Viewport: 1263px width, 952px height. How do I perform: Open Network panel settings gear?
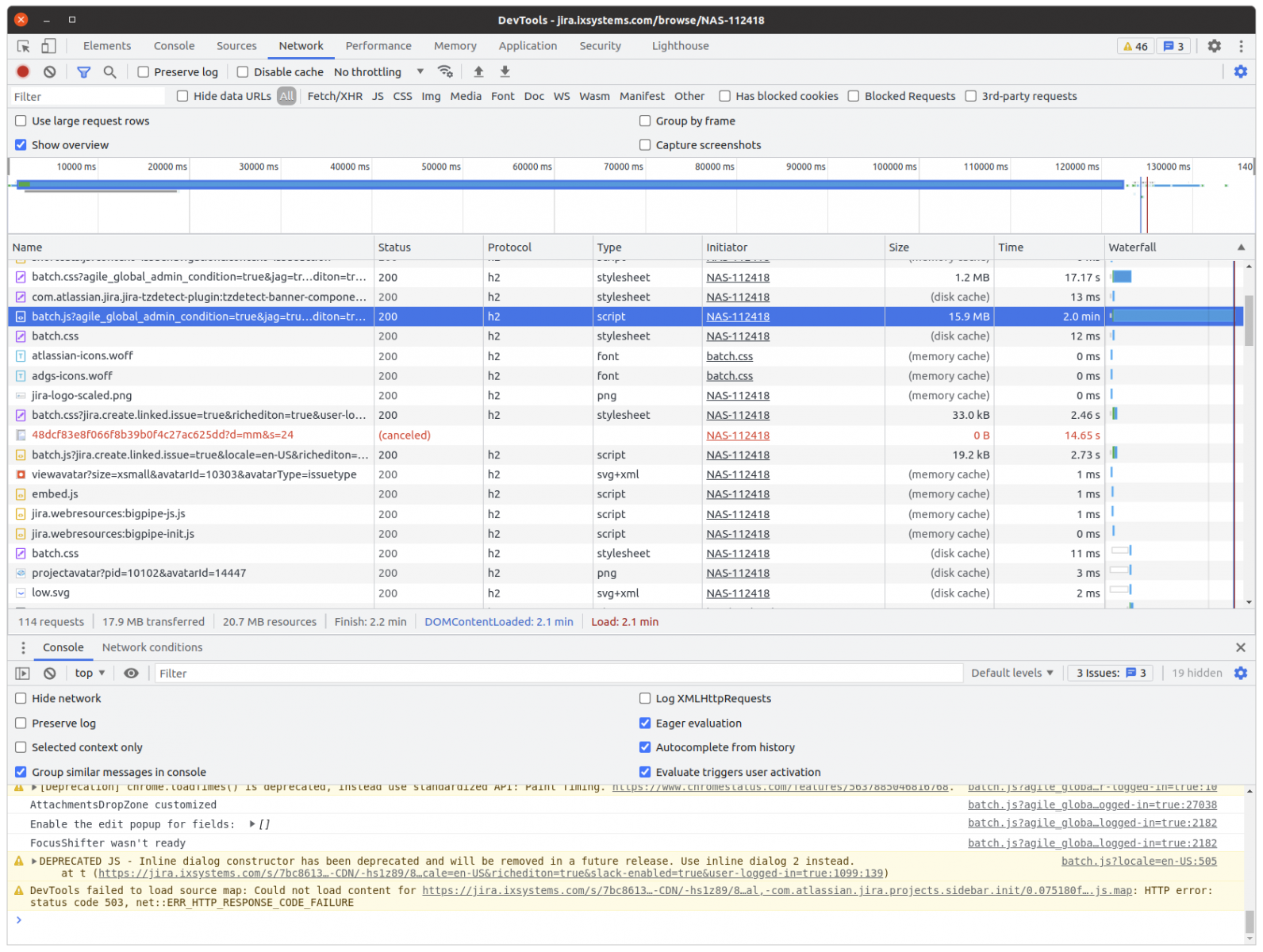pos(1240,71)
